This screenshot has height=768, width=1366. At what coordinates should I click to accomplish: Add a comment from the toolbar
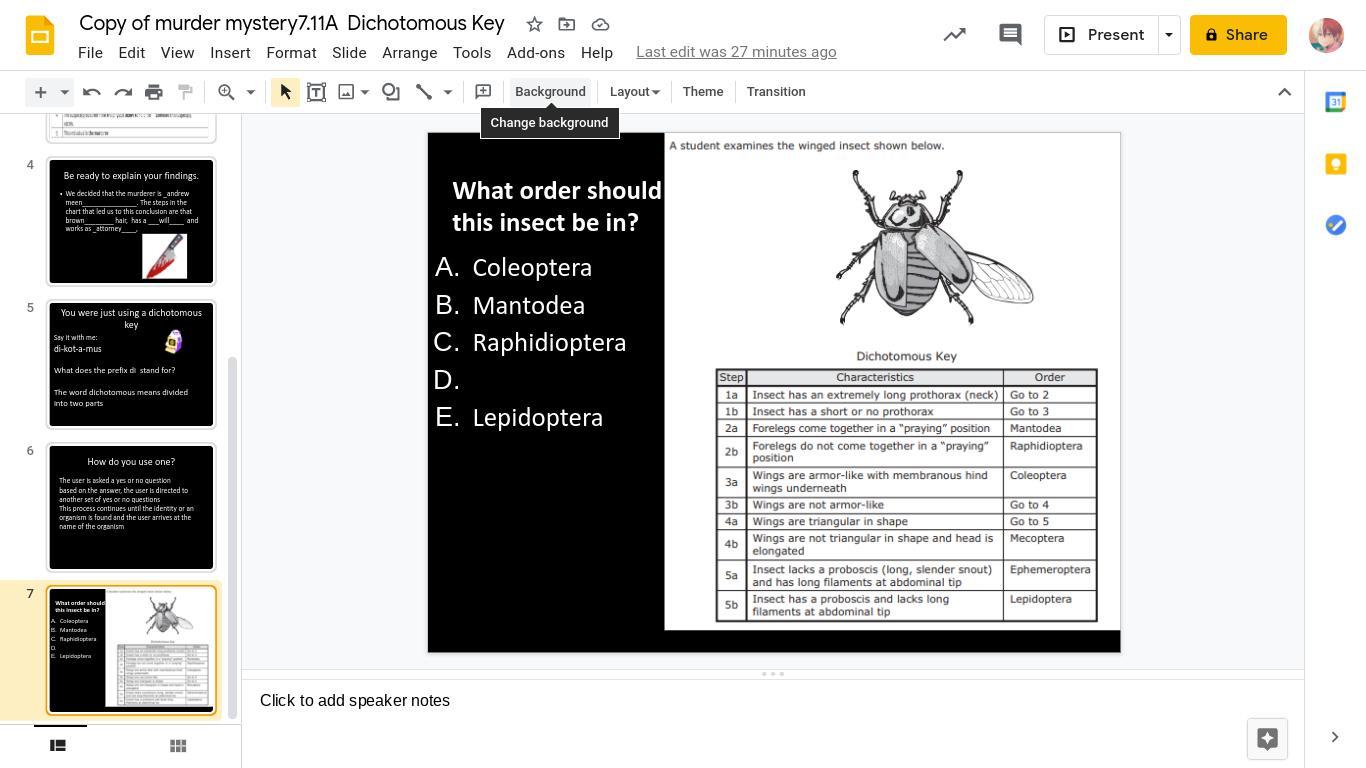click(483, 92)
